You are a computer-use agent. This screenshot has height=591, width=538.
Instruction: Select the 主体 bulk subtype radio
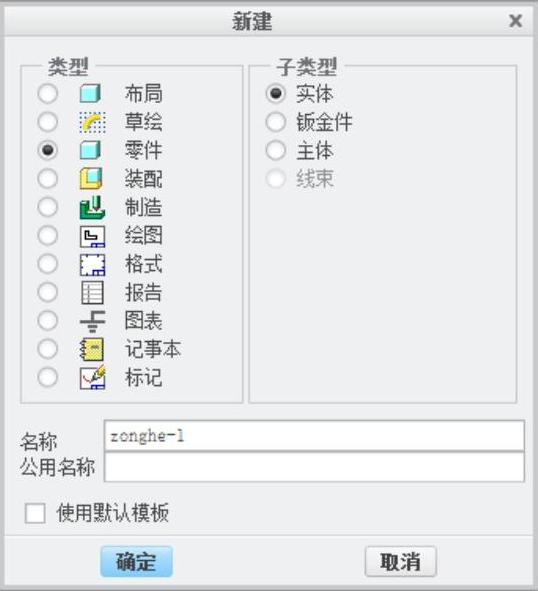pos(276,150)
